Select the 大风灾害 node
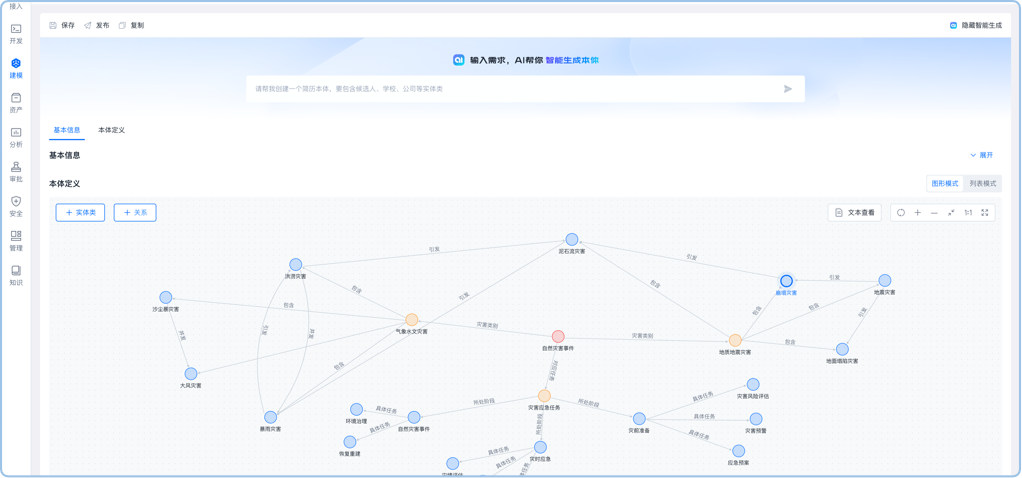The width and height of the screenshot is (1022, 478). (x=190, y=374)
